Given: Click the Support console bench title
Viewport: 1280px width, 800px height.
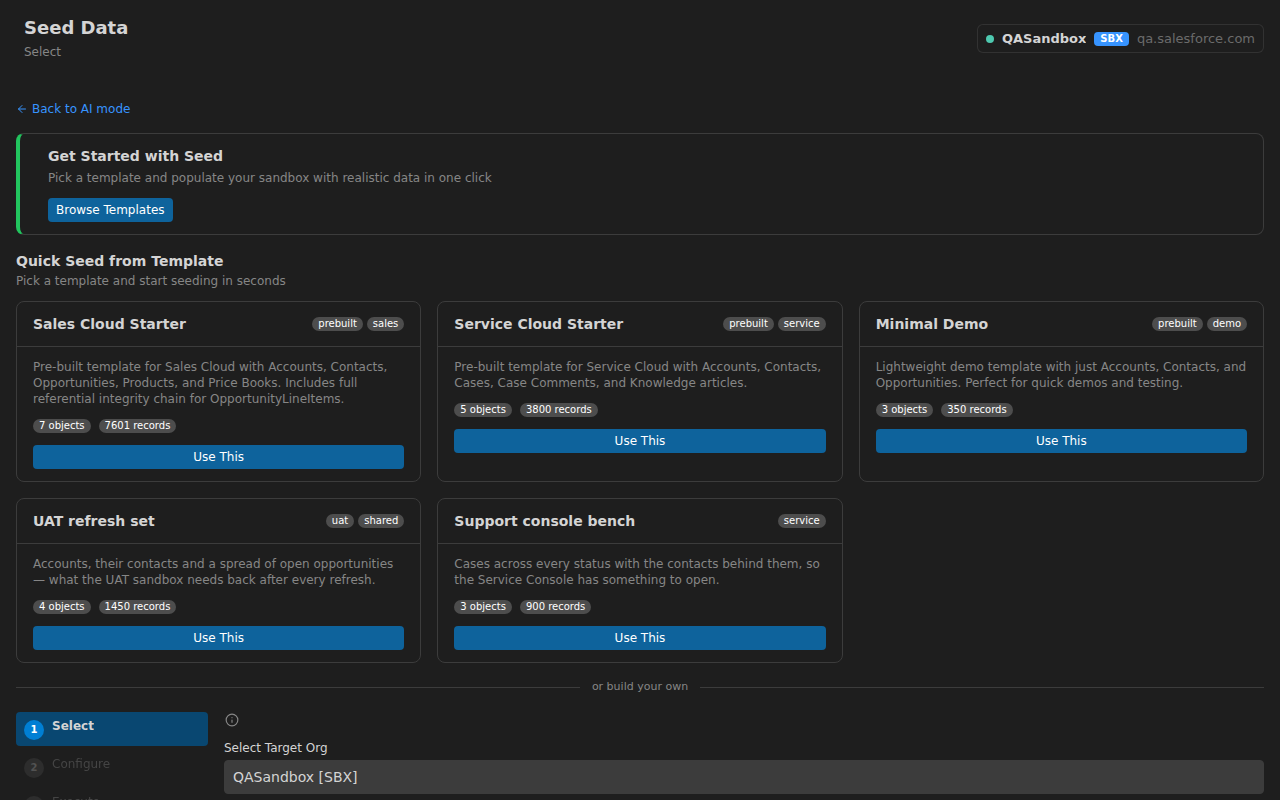Looking at the screenshot, I should pyautogui.click(x=545, y=521).
